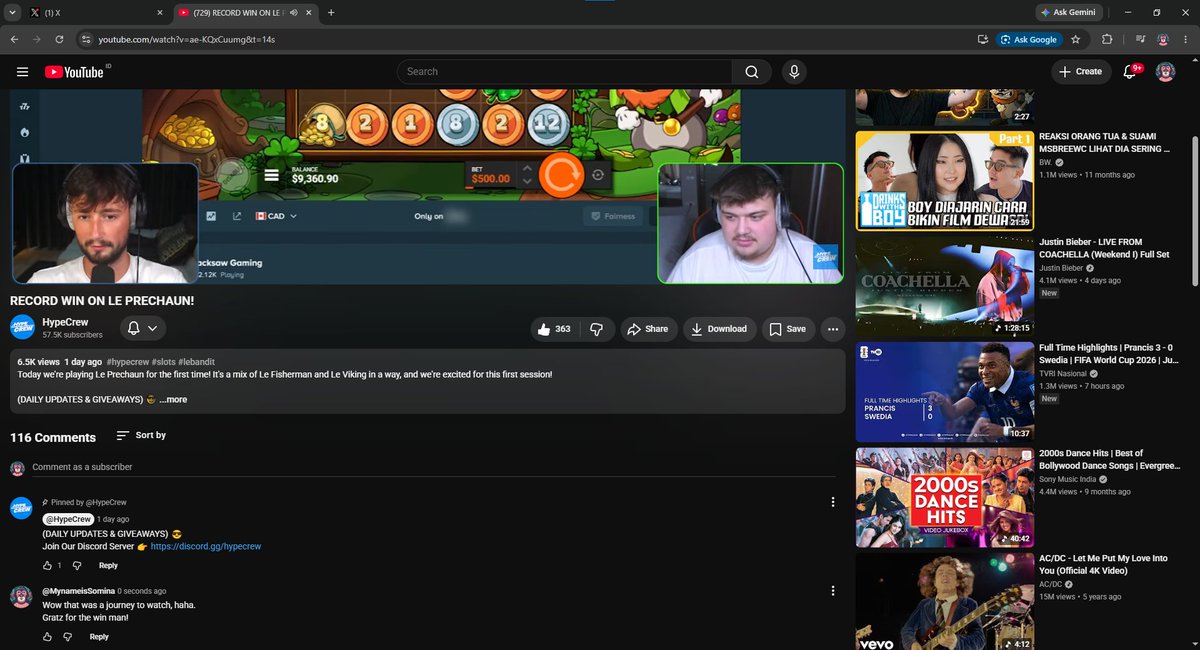Open action menu for pinned comment
1200x650 pixels.
[833, 502]
